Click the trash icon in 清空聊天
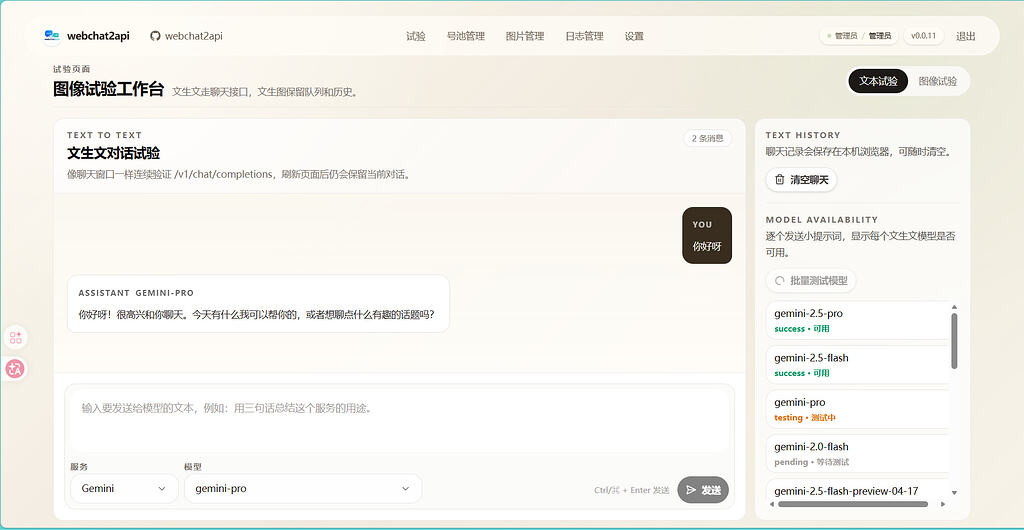This screenshot has height=530, width=1024. point(779,179)
